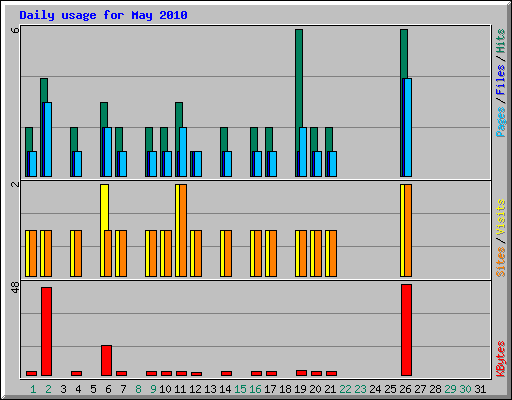Viewport: 512px width, 400px height.
Task: Click day 12 on the x-axis
Action: point(195,389)
